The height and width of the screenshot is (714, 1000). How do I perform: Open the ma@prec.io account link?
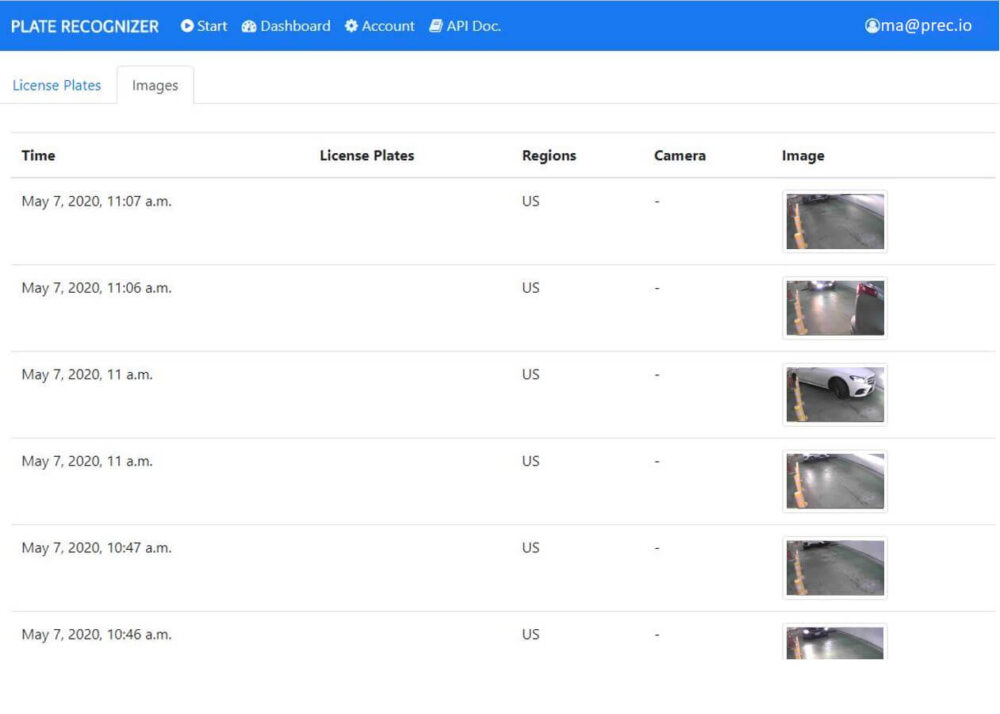coord(926,26)
